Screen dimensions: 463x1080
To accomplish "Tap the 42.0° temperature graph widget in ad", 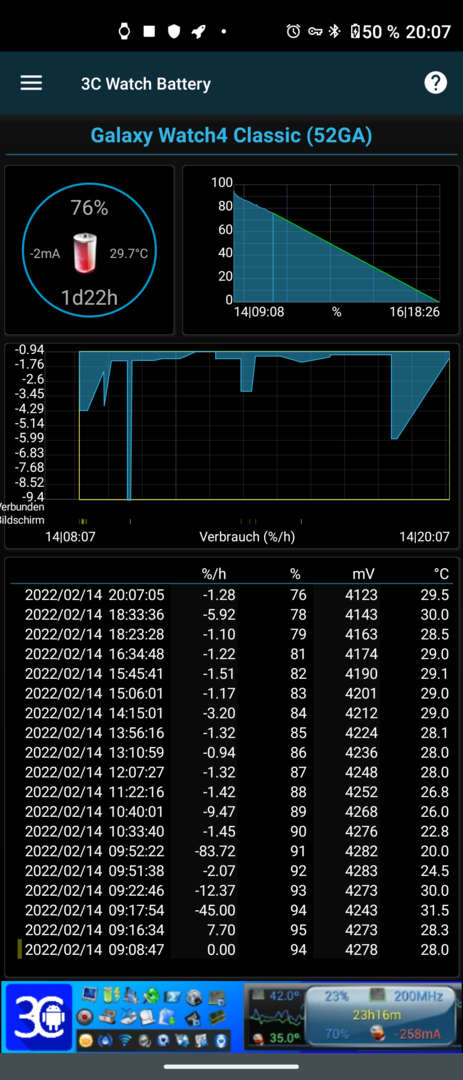I will tap(276, 1017).
